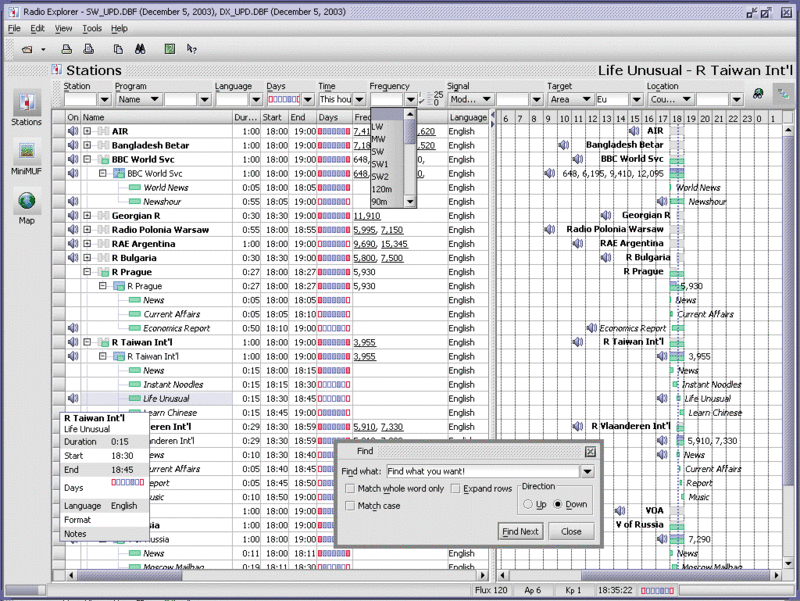Expand the AIR station tree node

coord(87,131)
